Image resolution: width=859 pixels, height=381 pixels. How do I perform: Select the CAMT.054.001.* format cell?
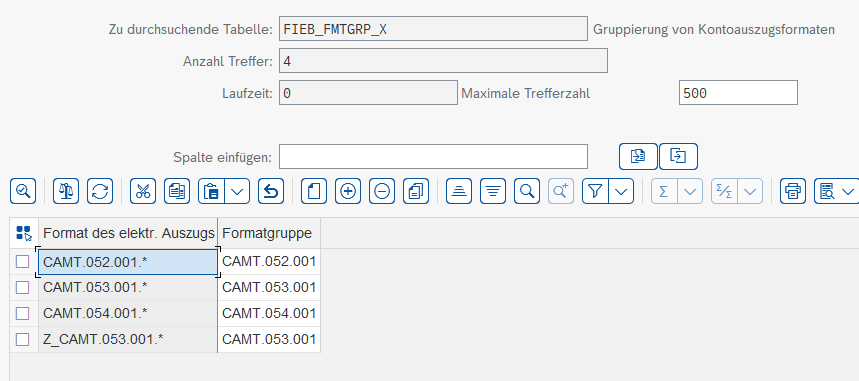click(128, 314)
